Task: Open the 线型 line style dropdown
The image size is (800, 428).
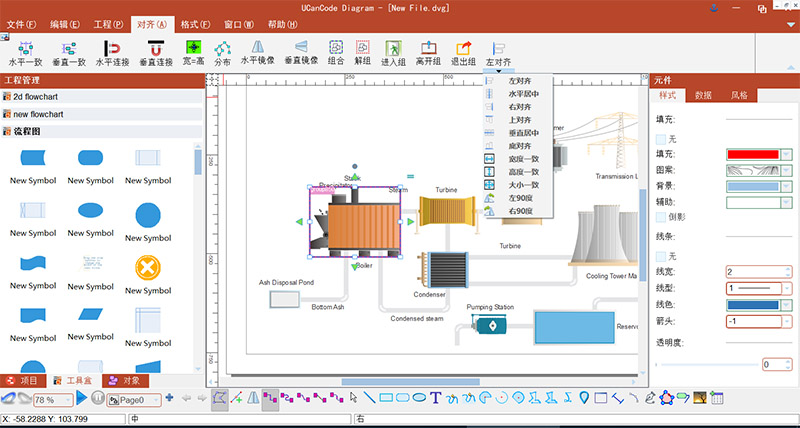Action: [x=787, y=288]
